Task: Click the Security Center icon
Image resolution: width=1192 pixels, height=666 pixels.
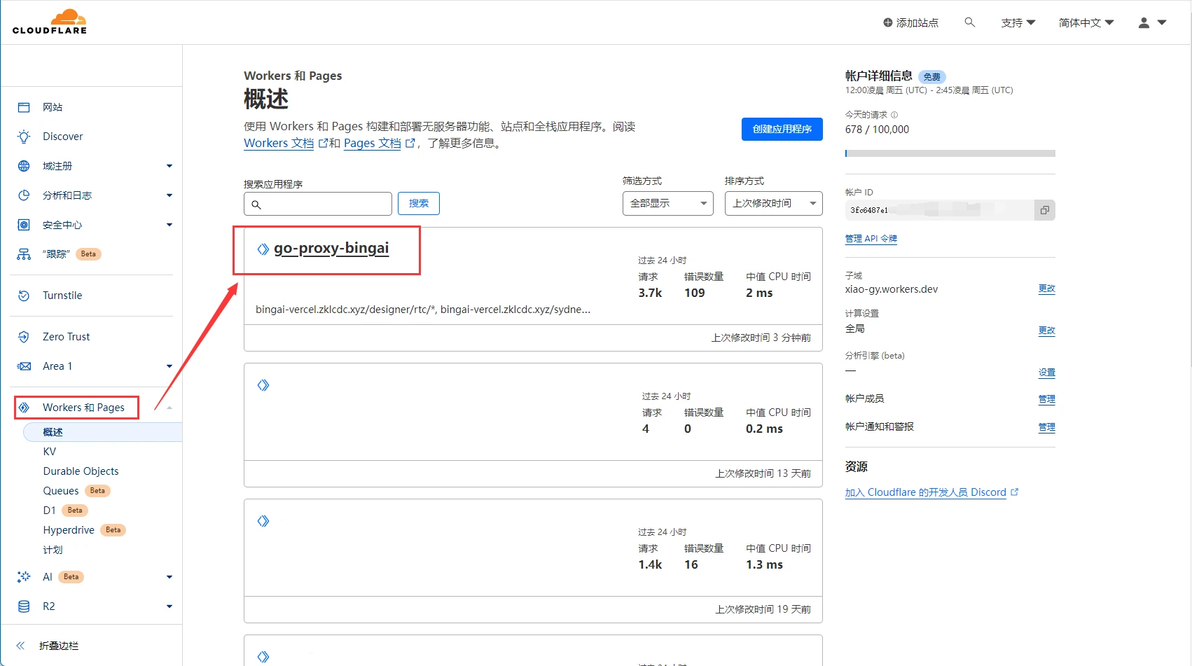Action: (24, 225)
